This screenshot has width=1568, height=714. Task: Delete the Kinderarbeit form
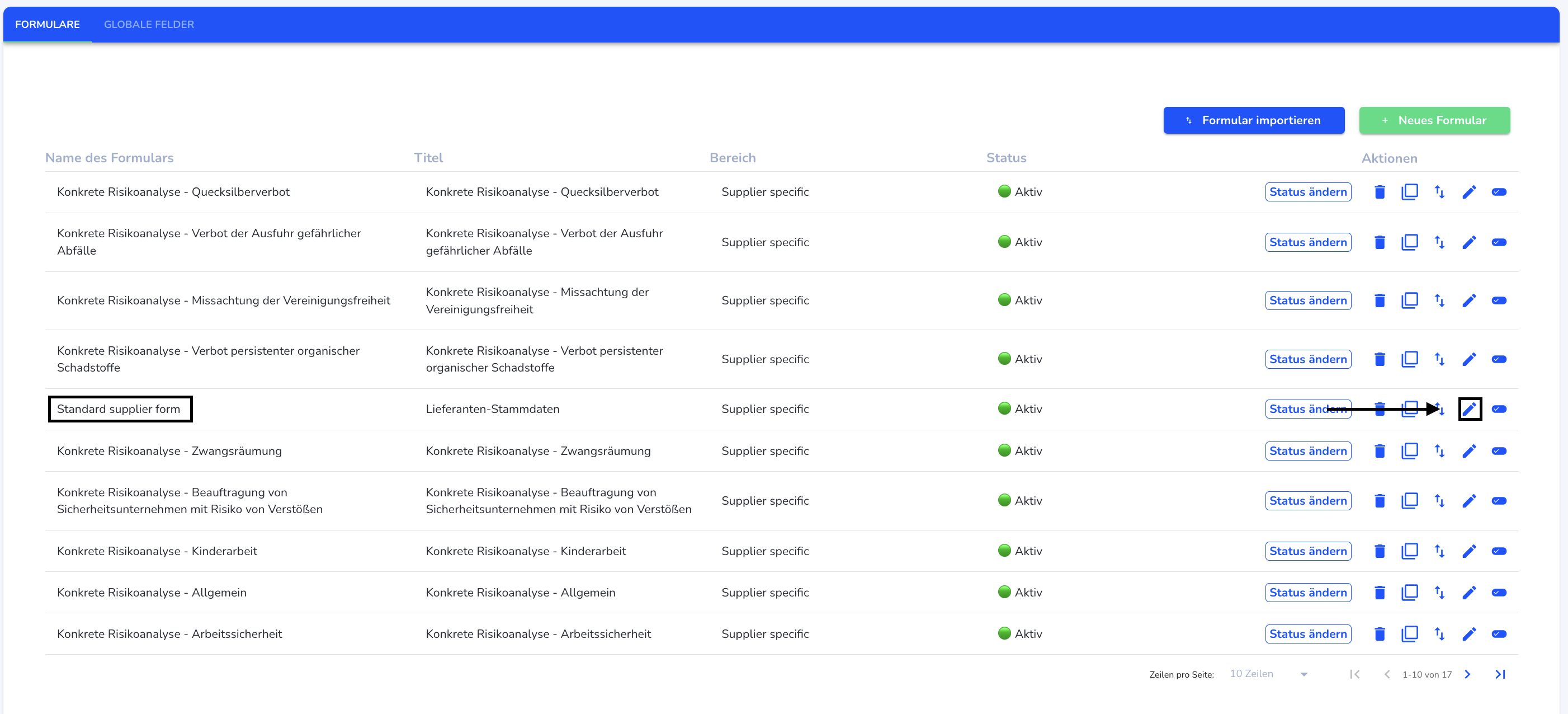(x=1380, y=551)
